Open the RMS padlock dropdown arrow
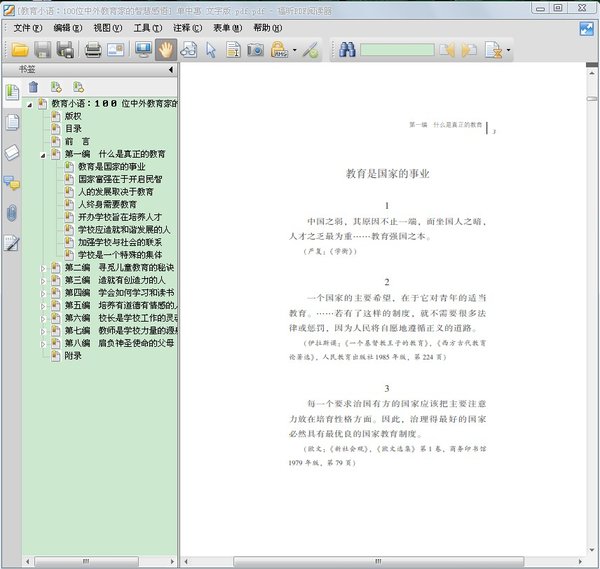 coord(295,50)
